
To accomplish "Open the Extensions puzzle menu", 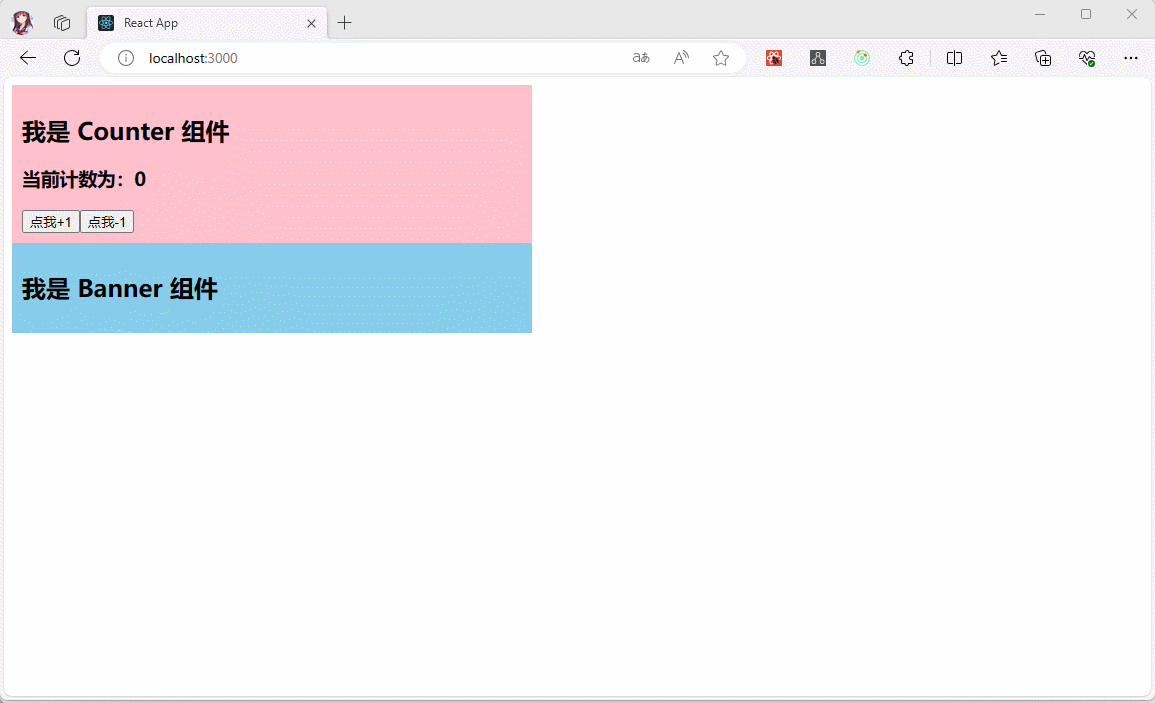I will (x=906, y=58).
